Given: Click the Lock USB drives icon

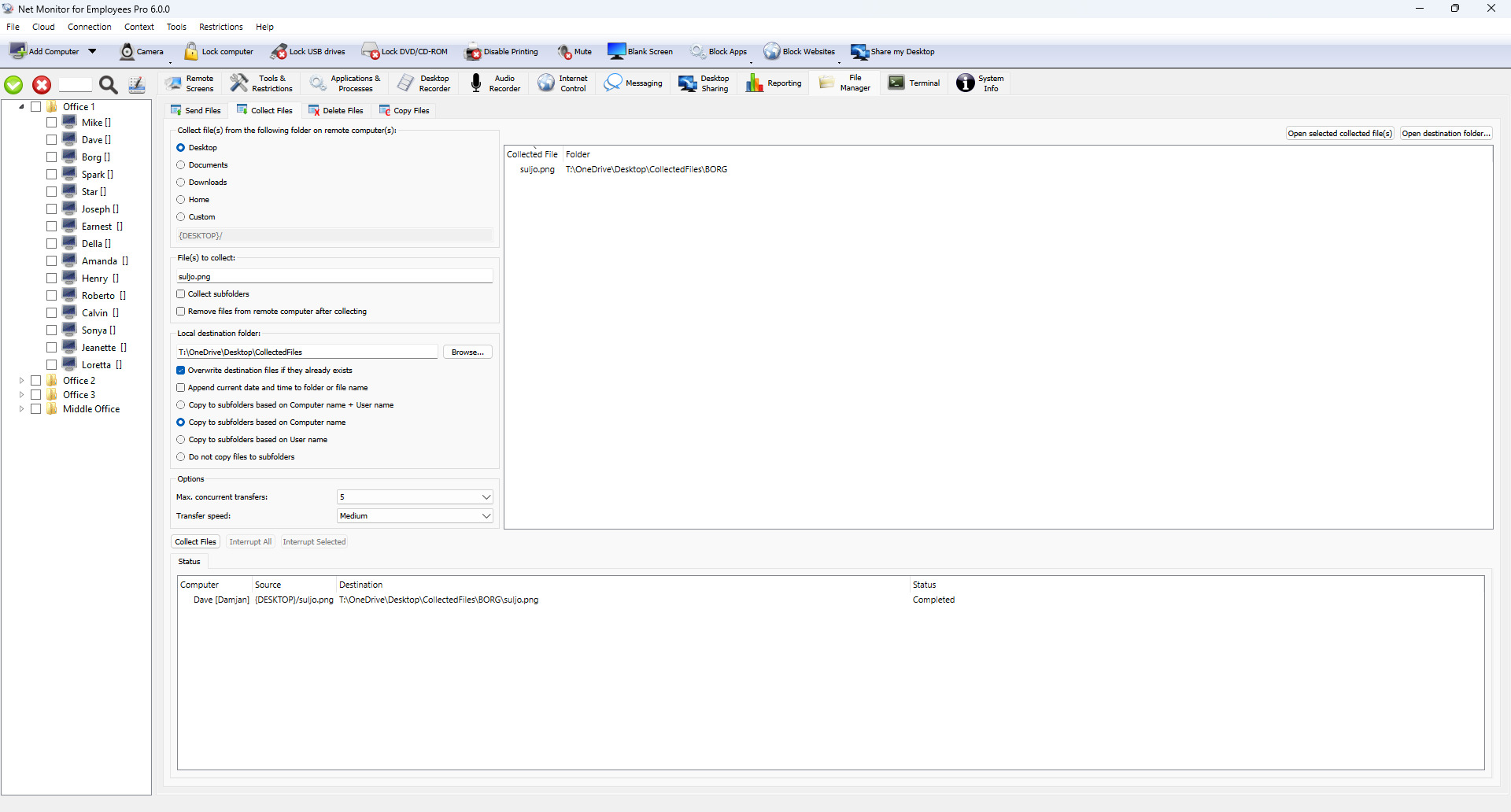Looking at the screenshot, I should (279, 52).
